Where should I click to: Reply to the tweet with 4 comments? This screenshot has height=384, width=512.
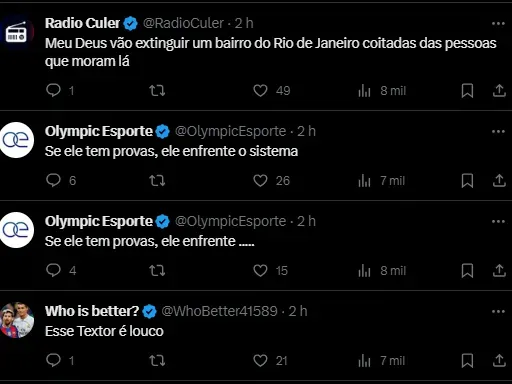pyautogui.click(x=53, y=270)
